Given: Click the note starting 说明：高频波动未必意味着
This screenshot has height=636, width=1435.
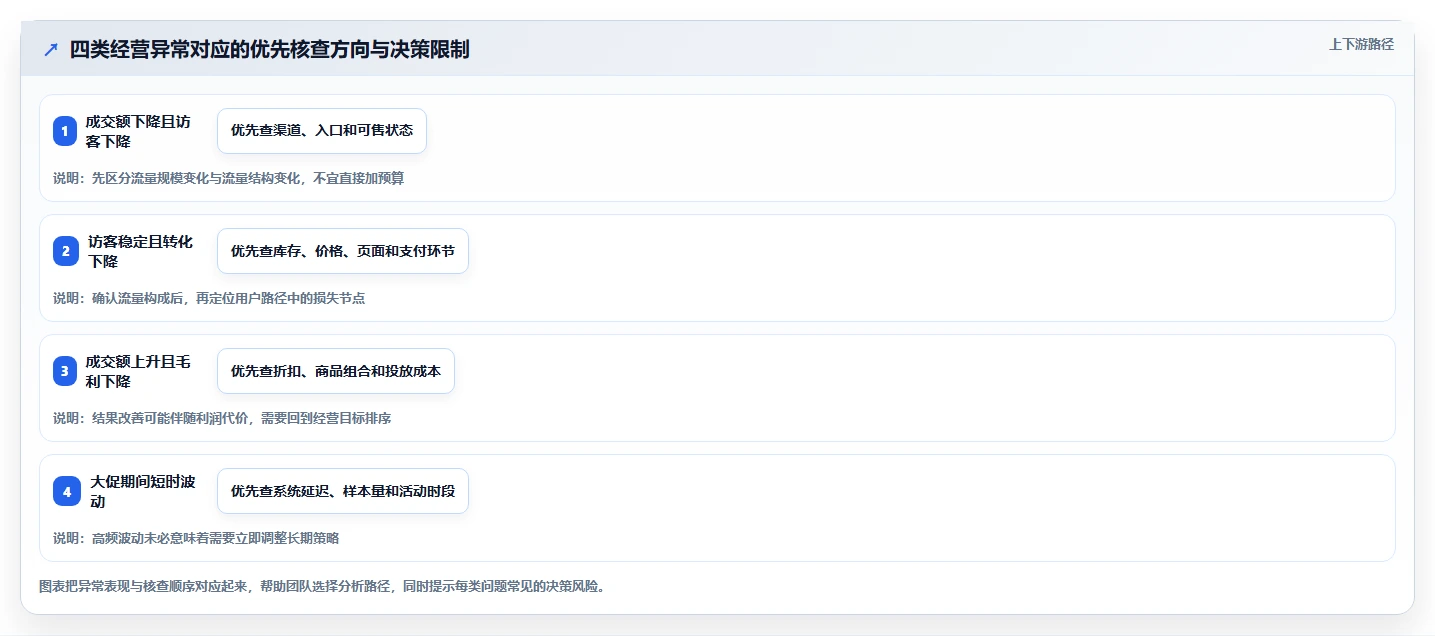Looking at the screenshot, I should pos(196,539).
